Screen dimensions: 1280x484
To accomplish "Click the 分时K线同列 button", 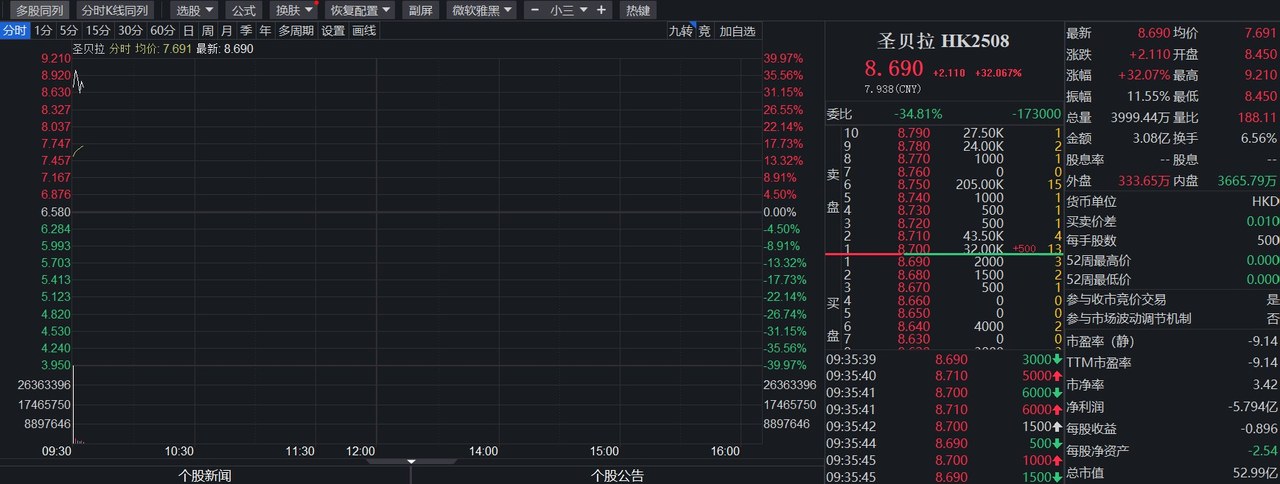I will 114,10.
